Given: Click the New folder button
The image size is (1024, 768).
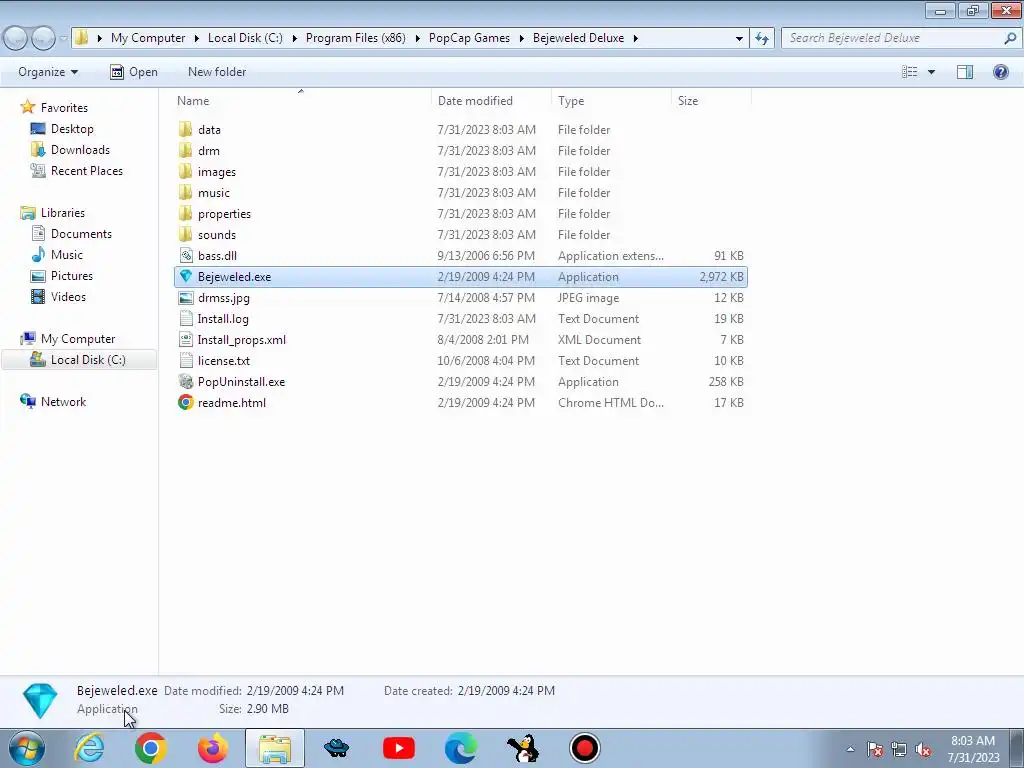Looking at the screenshot, I should (x=217, y=72).
